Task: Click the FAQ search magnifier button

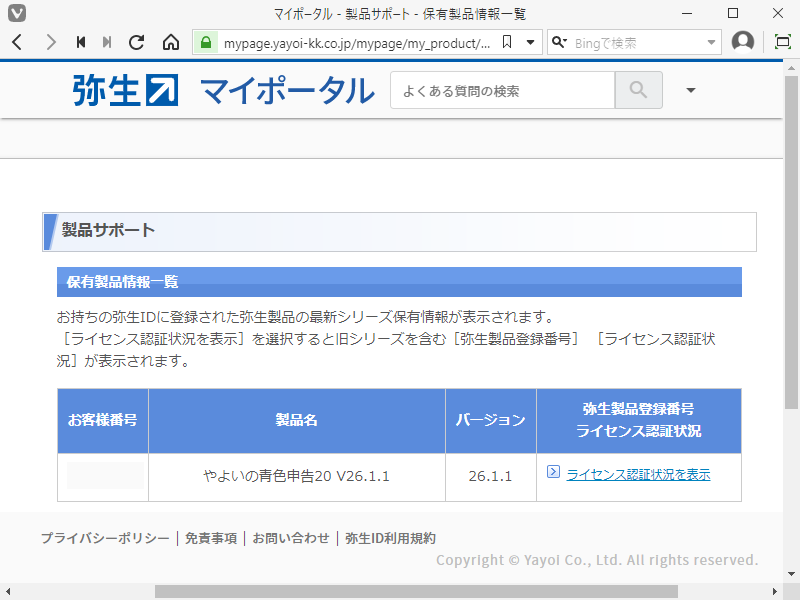Action: point(639,90)
